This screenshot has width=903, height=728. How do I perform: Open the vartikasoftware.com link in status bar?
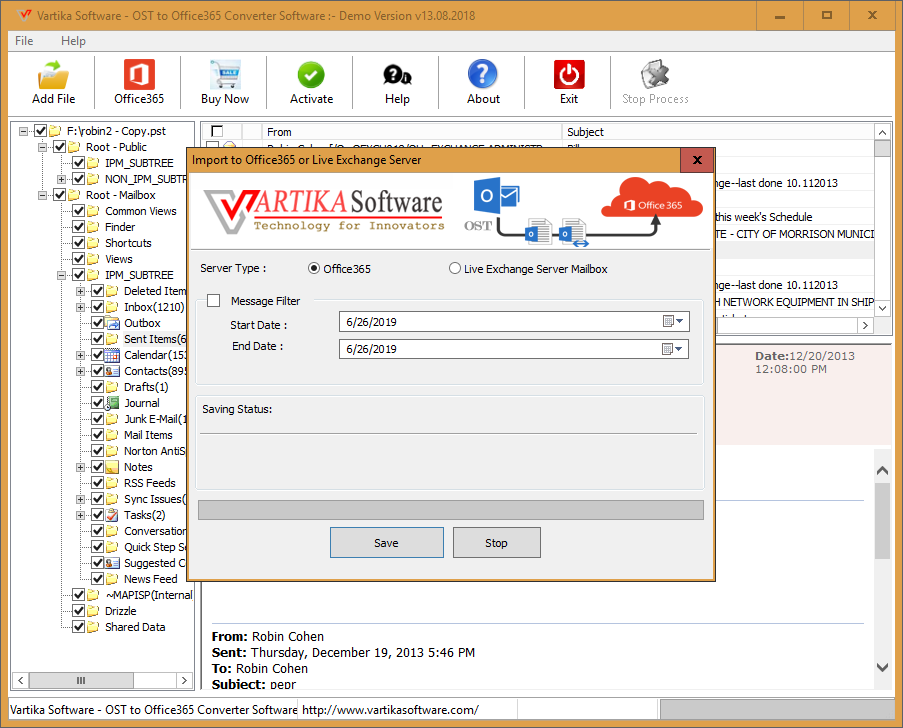point(390,710)
